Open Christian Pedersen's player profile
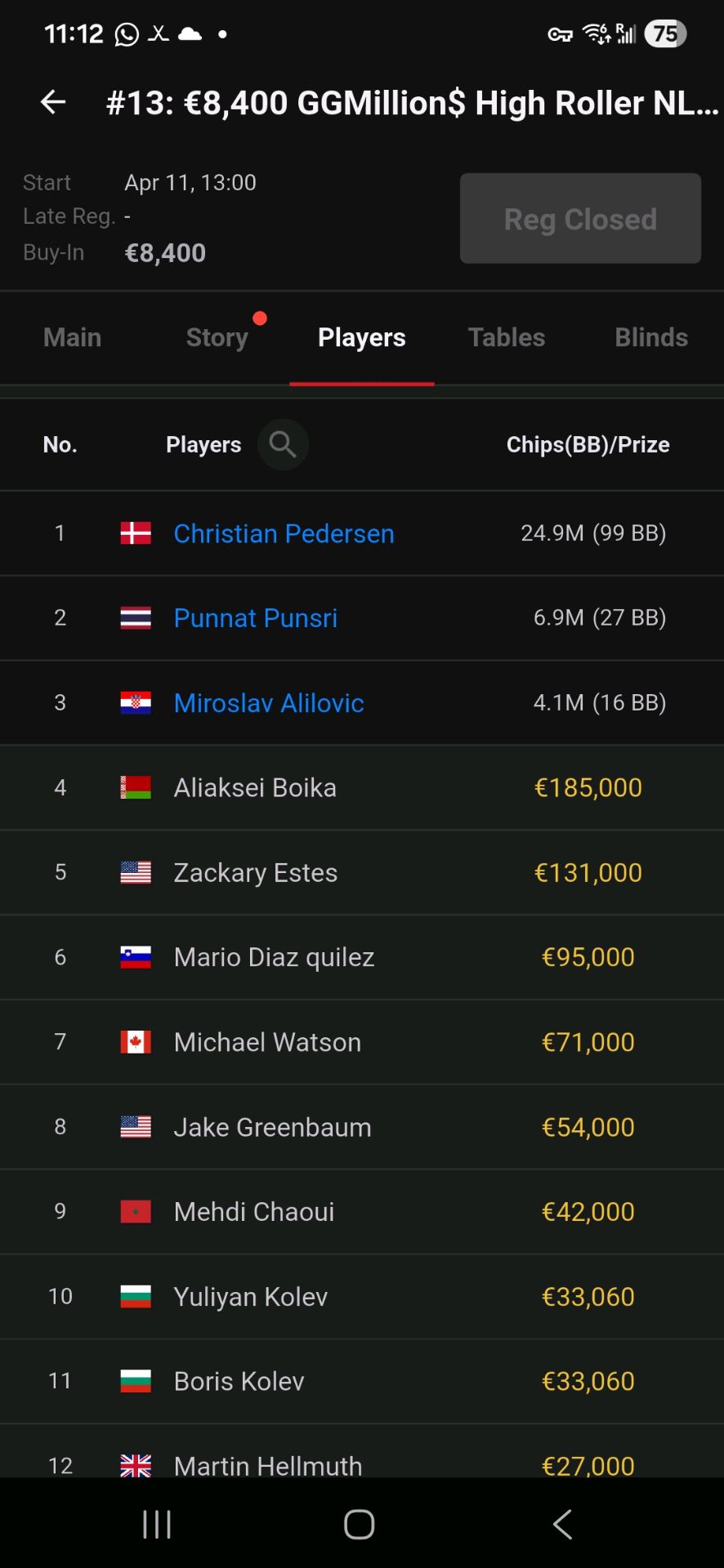 pyautogui.click(x=284, y=533)
